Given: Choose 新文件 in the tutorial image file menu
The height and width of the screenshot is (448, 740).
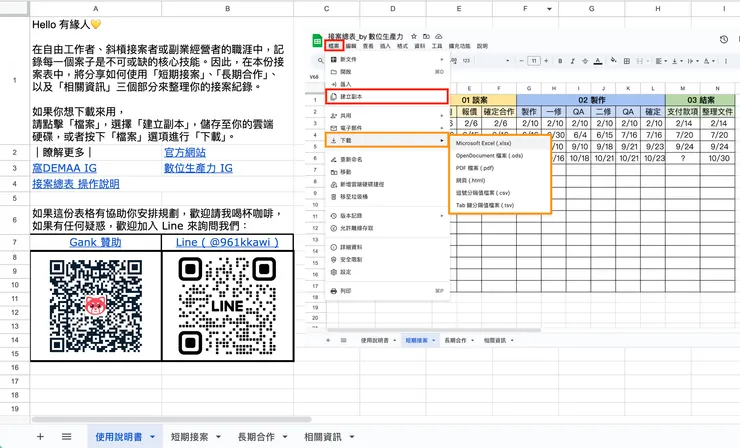Looking at the screenshot, I should coord(387,59).
